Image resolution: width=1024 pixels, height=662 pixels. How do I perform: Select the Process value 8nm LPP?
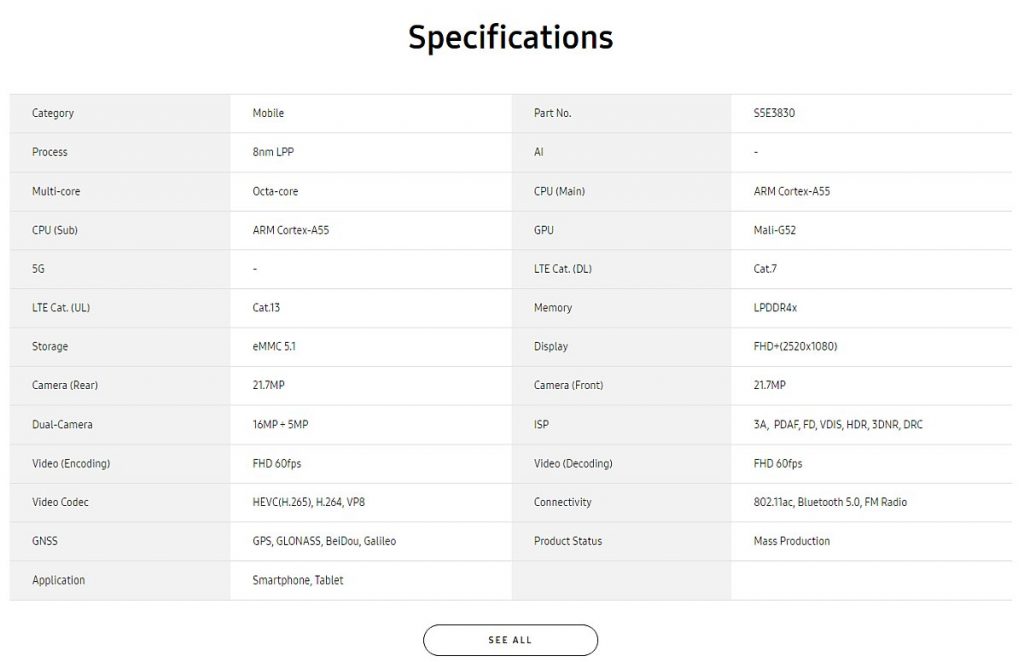(x=273, y=152)
